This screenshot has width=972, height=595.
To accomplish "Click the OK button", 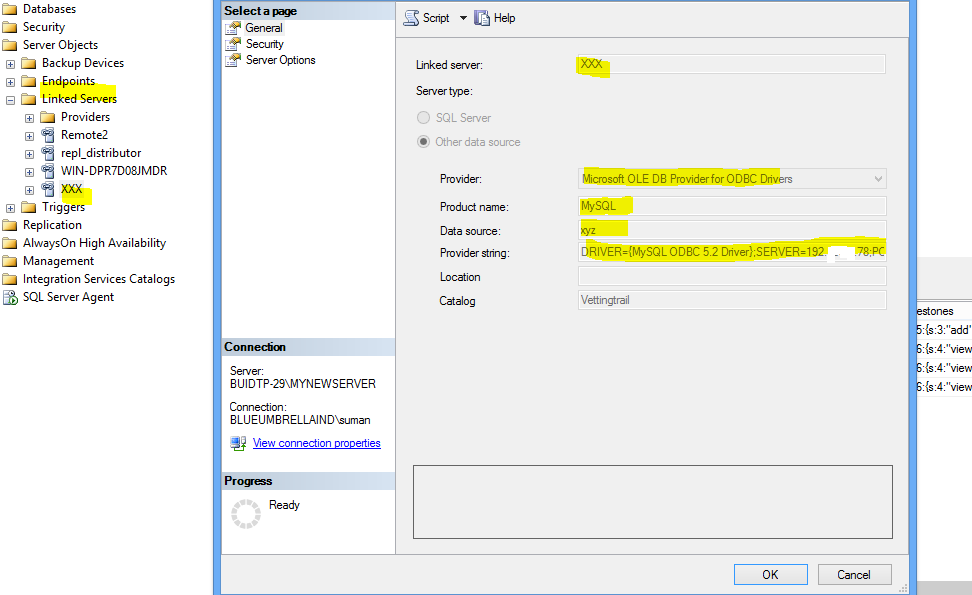I will point(770,574).
